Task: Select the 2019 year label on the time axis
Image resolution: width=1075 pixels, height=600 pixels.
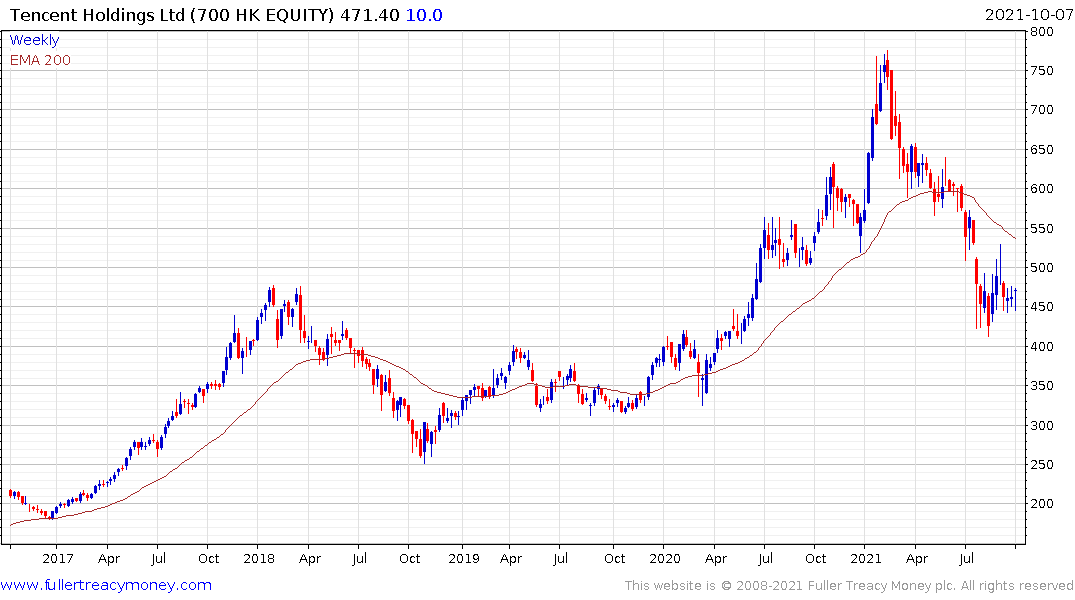Action: pyautogui.click(x=463, y=558)
